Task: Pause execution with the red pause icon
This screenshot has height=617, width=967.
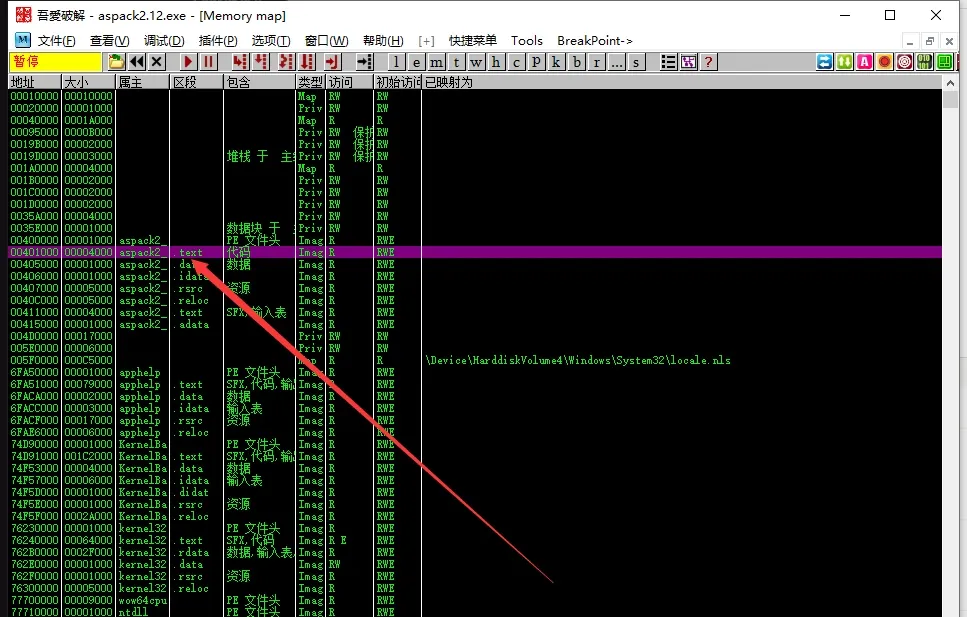Action: tap(208, 62)
